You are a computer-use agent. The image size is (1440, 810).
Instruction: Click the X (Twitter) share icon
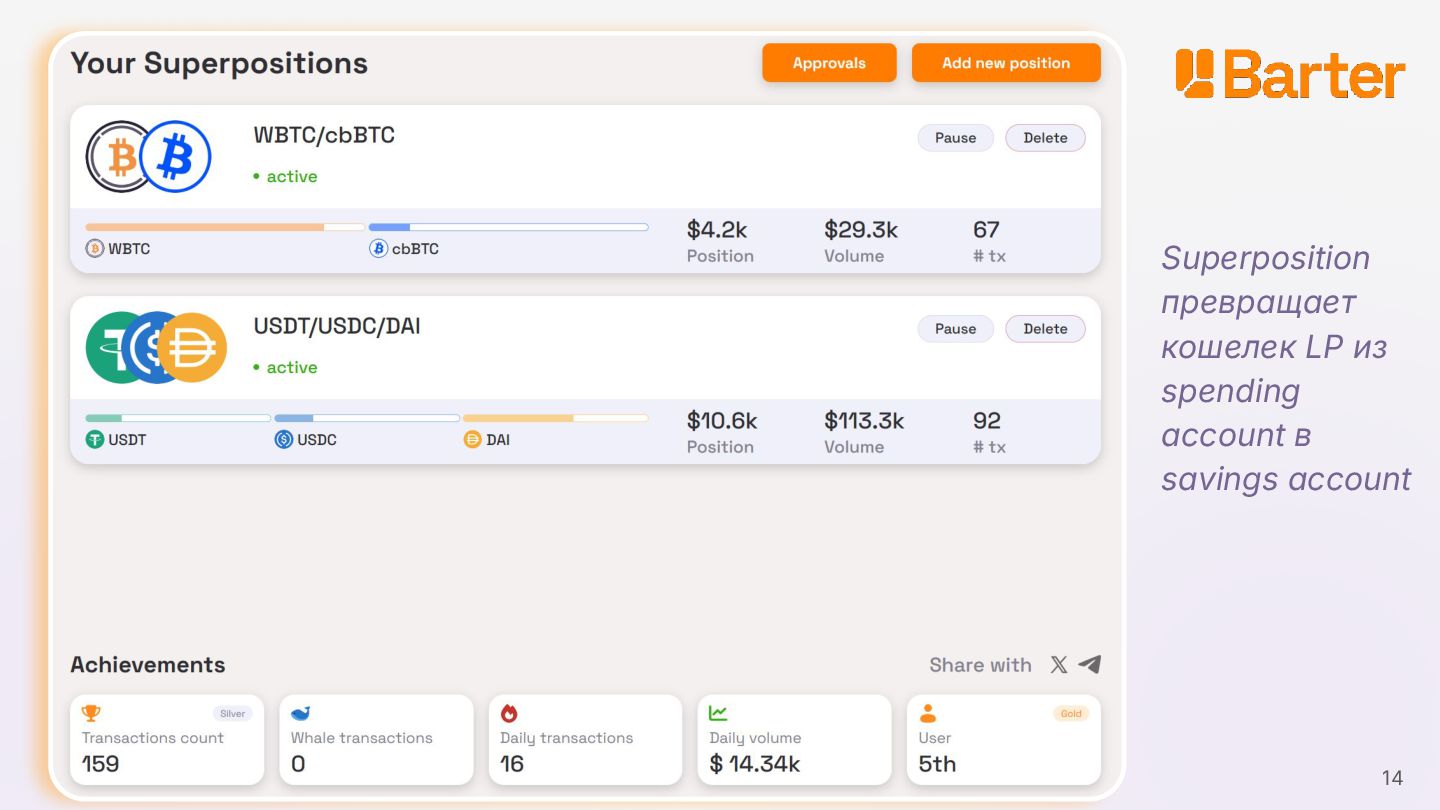1059,665
